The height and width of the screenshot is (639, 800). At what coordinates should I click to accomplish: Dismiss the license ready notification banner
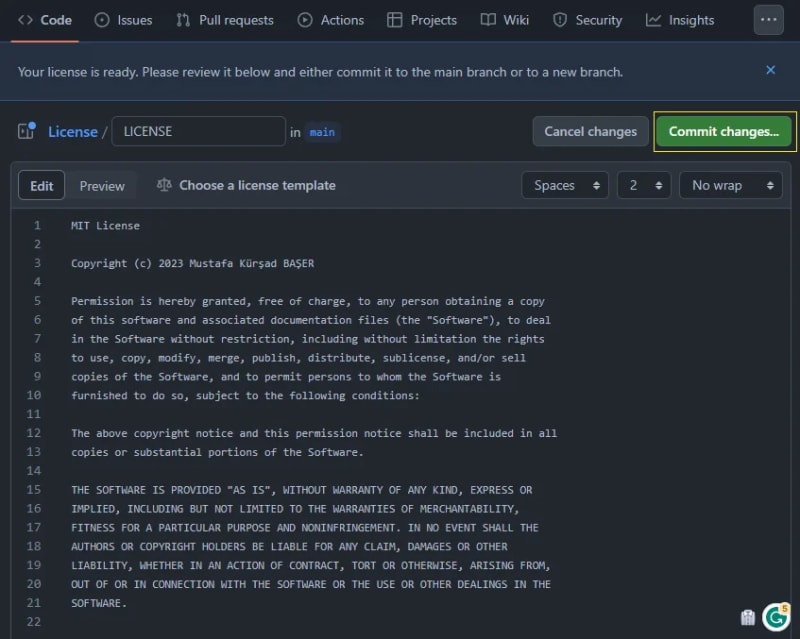click(770, 70)
